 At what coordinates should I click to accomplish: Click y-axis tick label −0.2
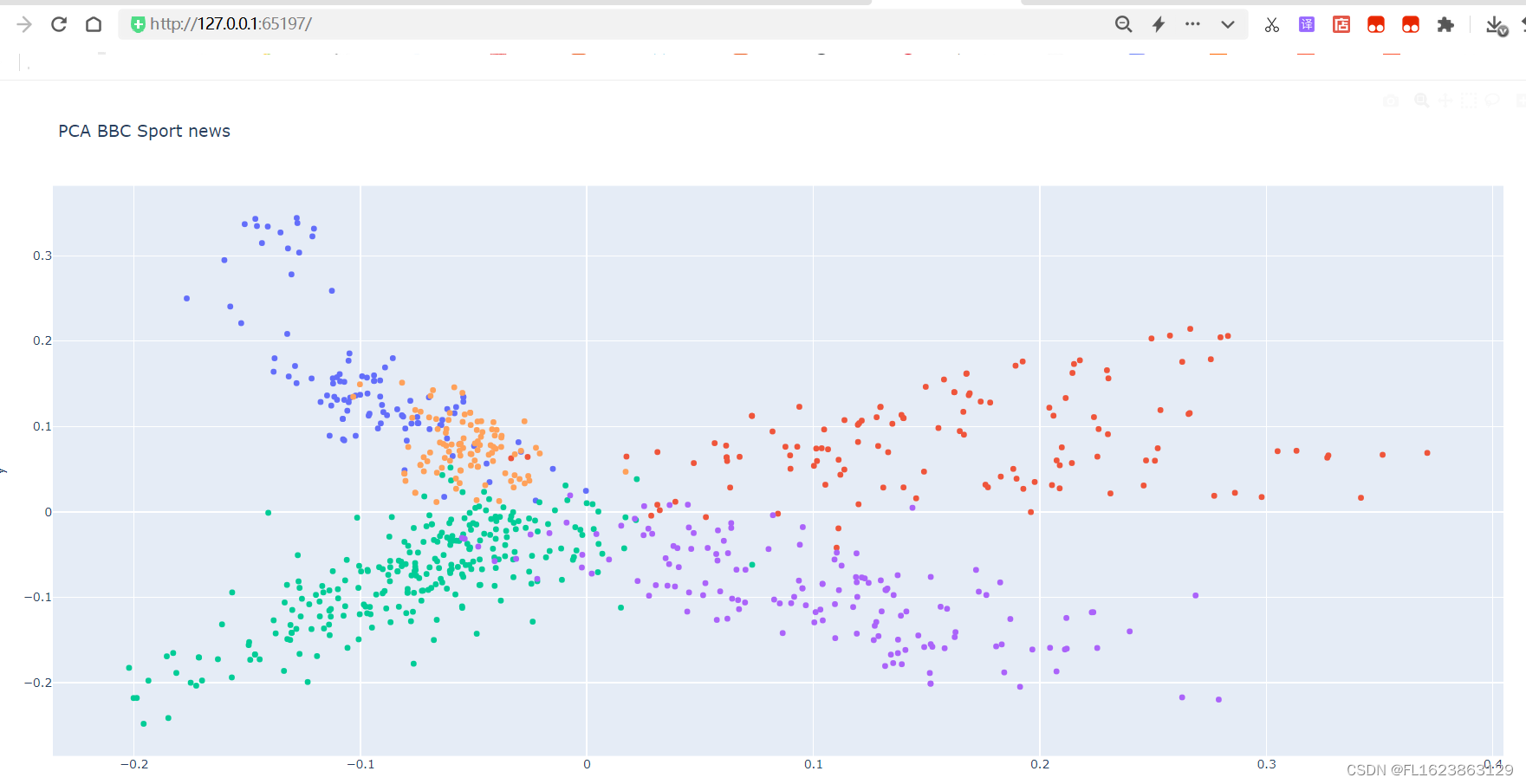tap(38, 683)
